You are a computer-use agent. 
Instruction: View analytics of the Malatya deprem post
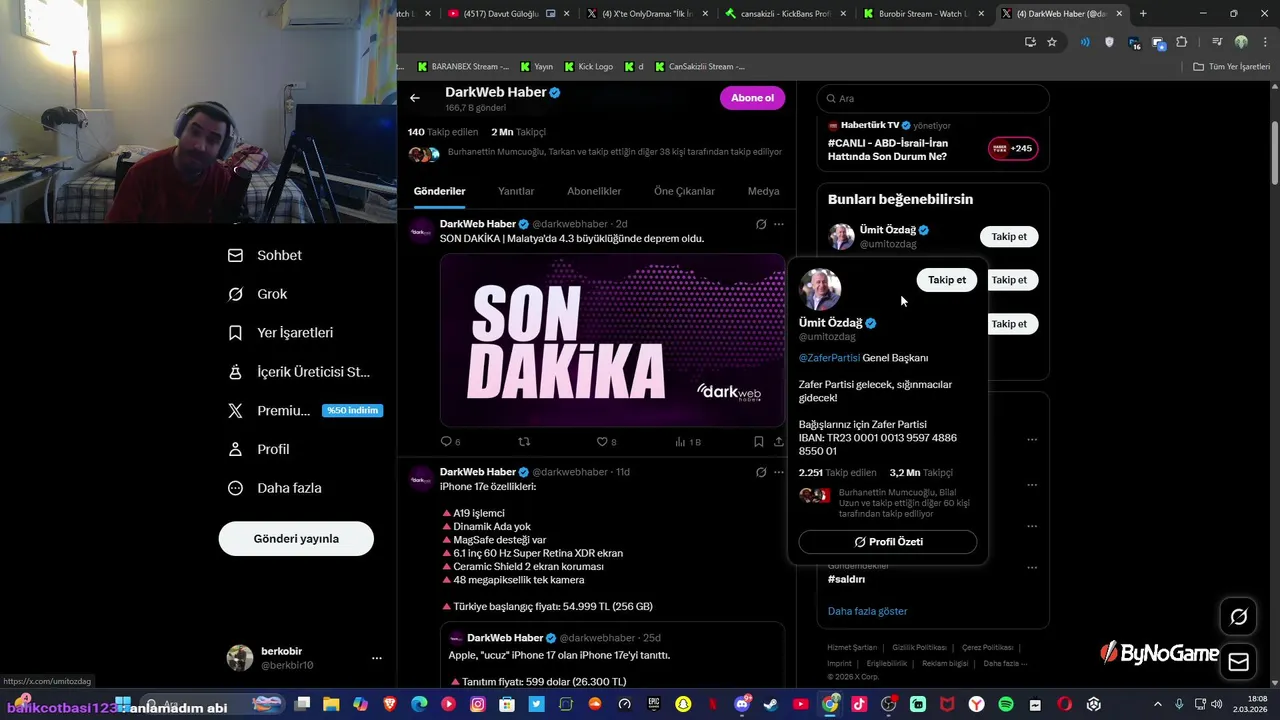pyautogui.click(x=688, y=442)
